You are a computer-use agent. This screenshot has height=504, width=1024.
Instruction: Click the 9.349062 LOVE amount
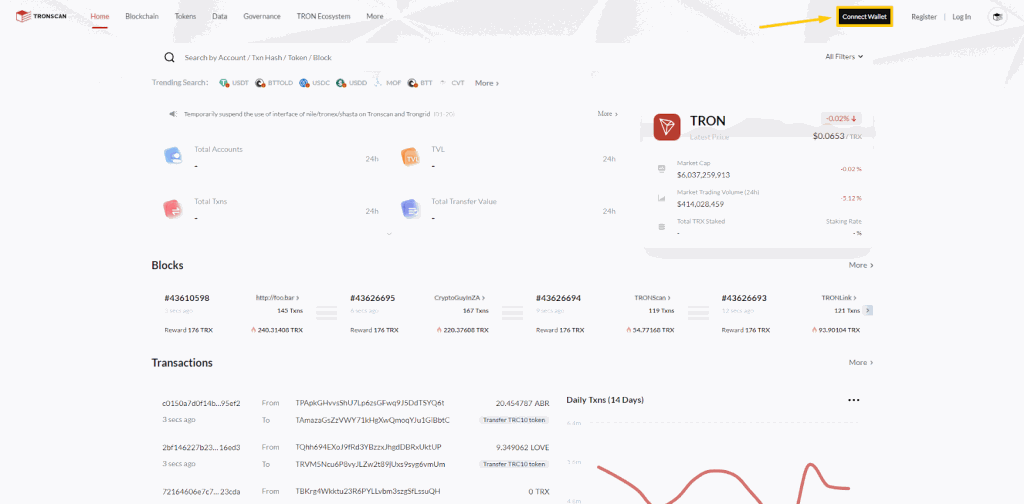pos(522,447)
